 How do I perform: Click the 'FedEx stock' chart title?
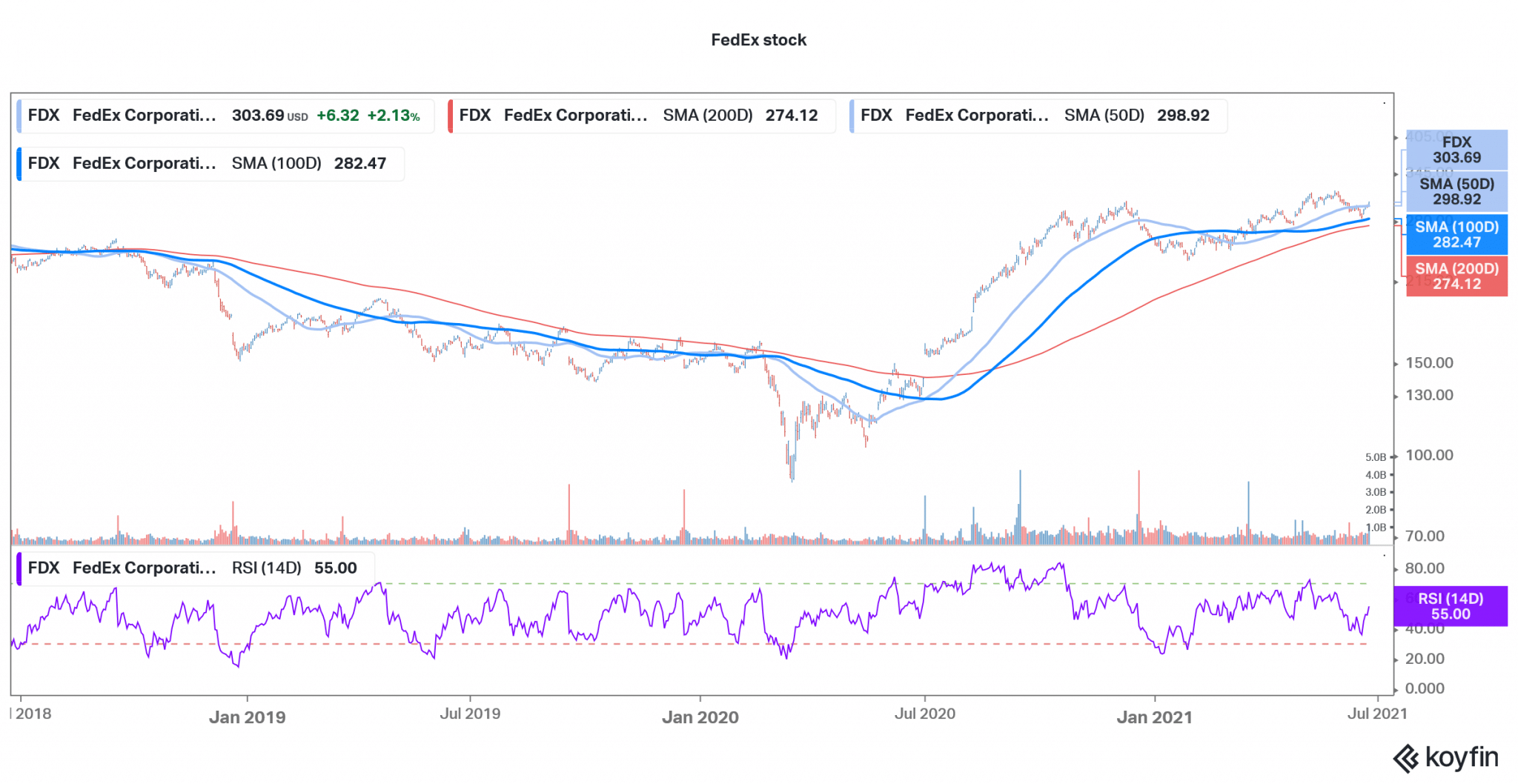(758, 40)
